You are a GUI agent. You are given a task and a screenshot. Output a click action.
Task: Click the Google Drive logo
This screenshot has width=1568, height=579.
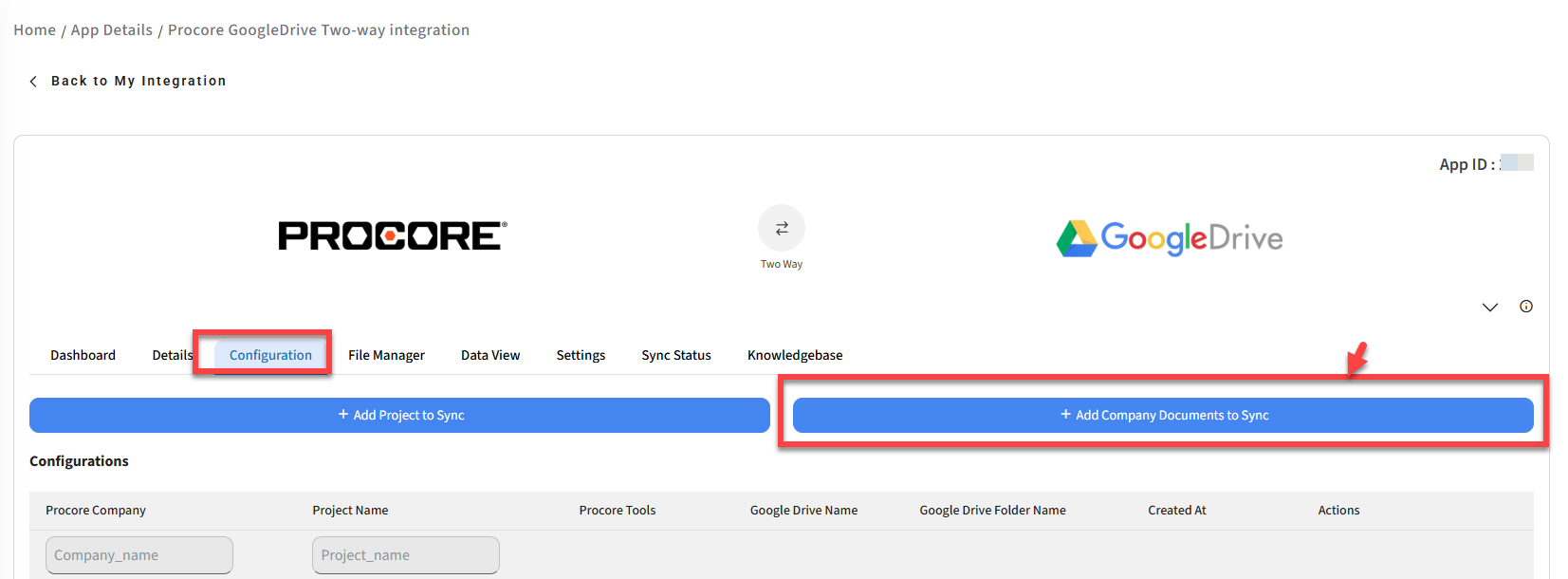(x=1169, y=238)
